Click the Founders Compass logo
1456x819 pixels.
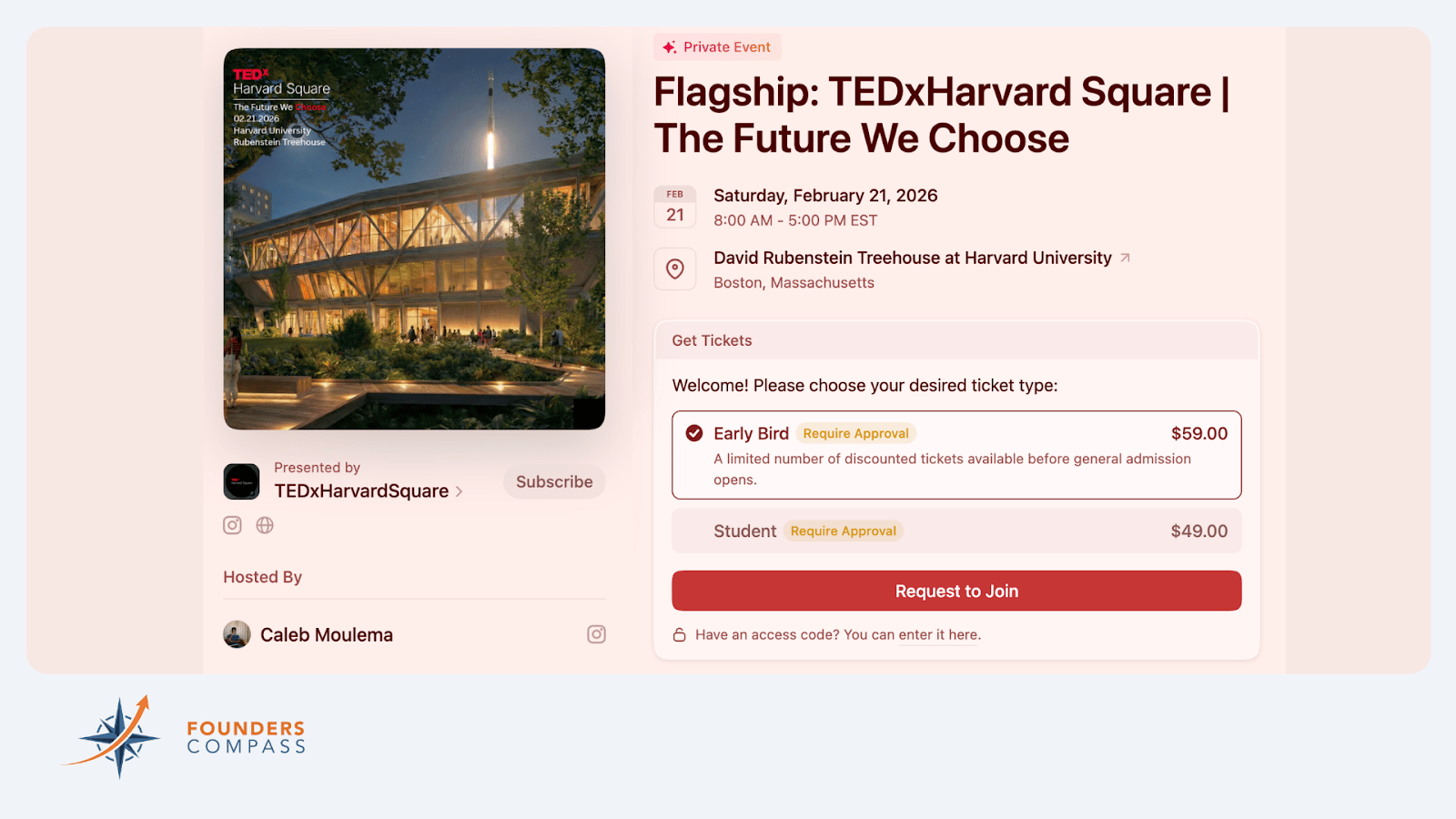[184, 737]
